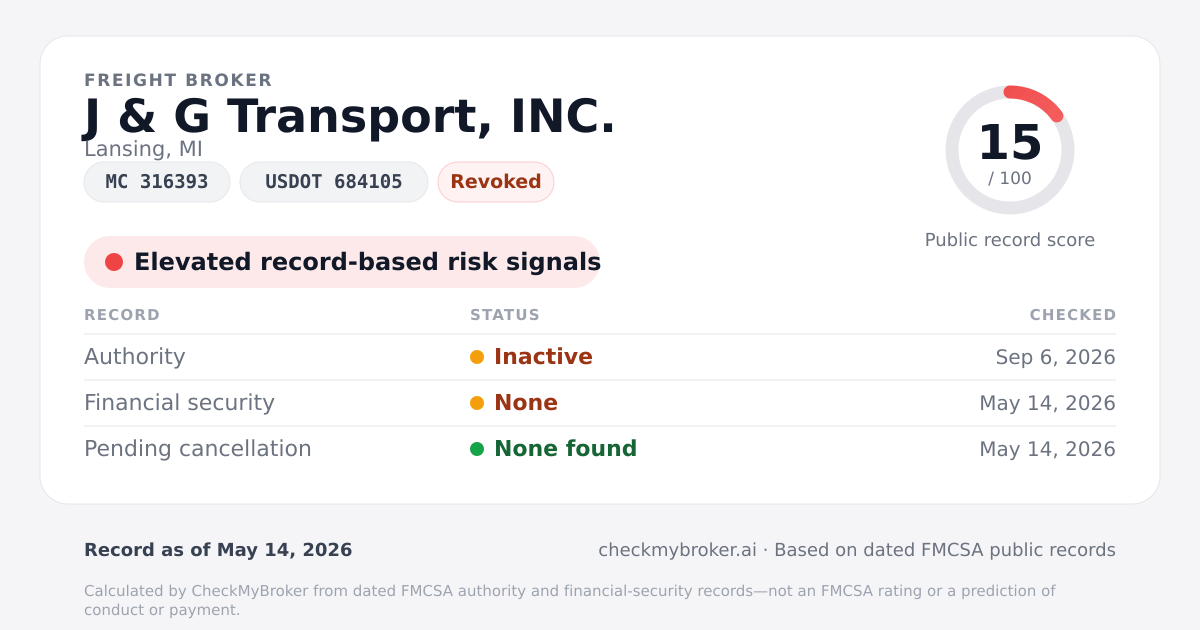The width and height of the screenshot is (1200, 630).
Task: Click the orange dot next to Inactive
Action: (x=477, y=357)
